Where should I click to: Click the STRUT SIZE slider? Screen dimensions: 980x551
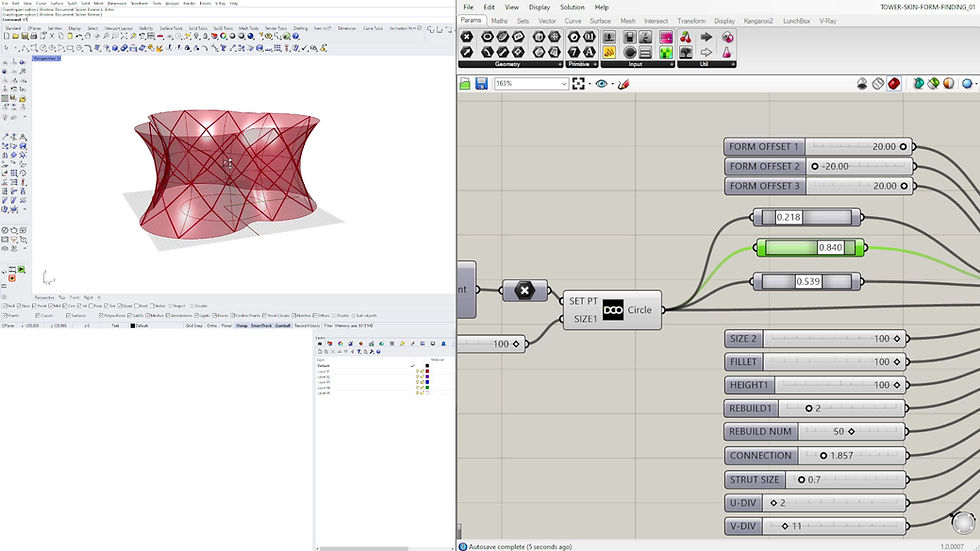(x=815, y=480)
